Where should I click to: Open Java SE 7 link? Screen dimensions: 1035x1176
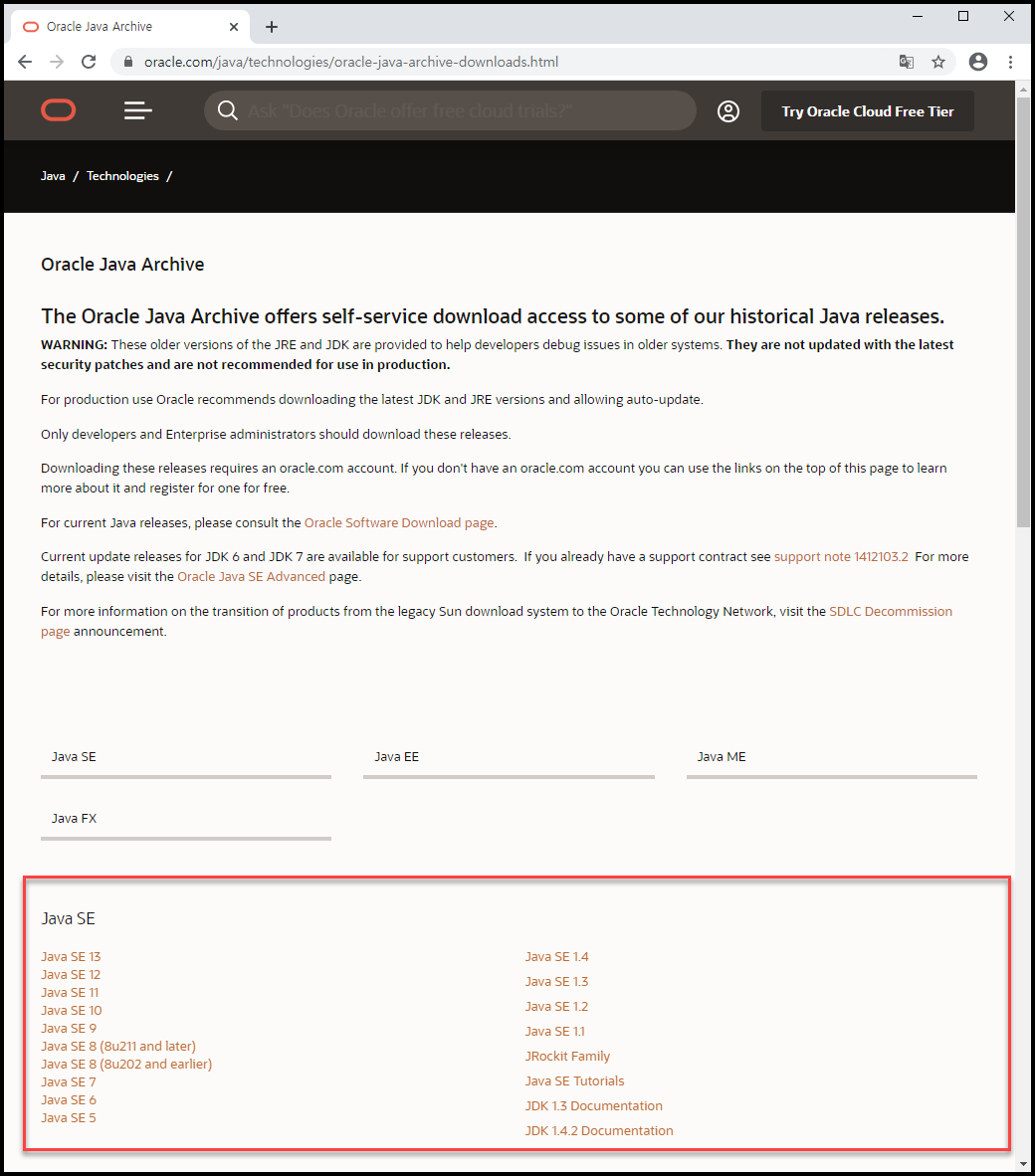point(69,1081)
